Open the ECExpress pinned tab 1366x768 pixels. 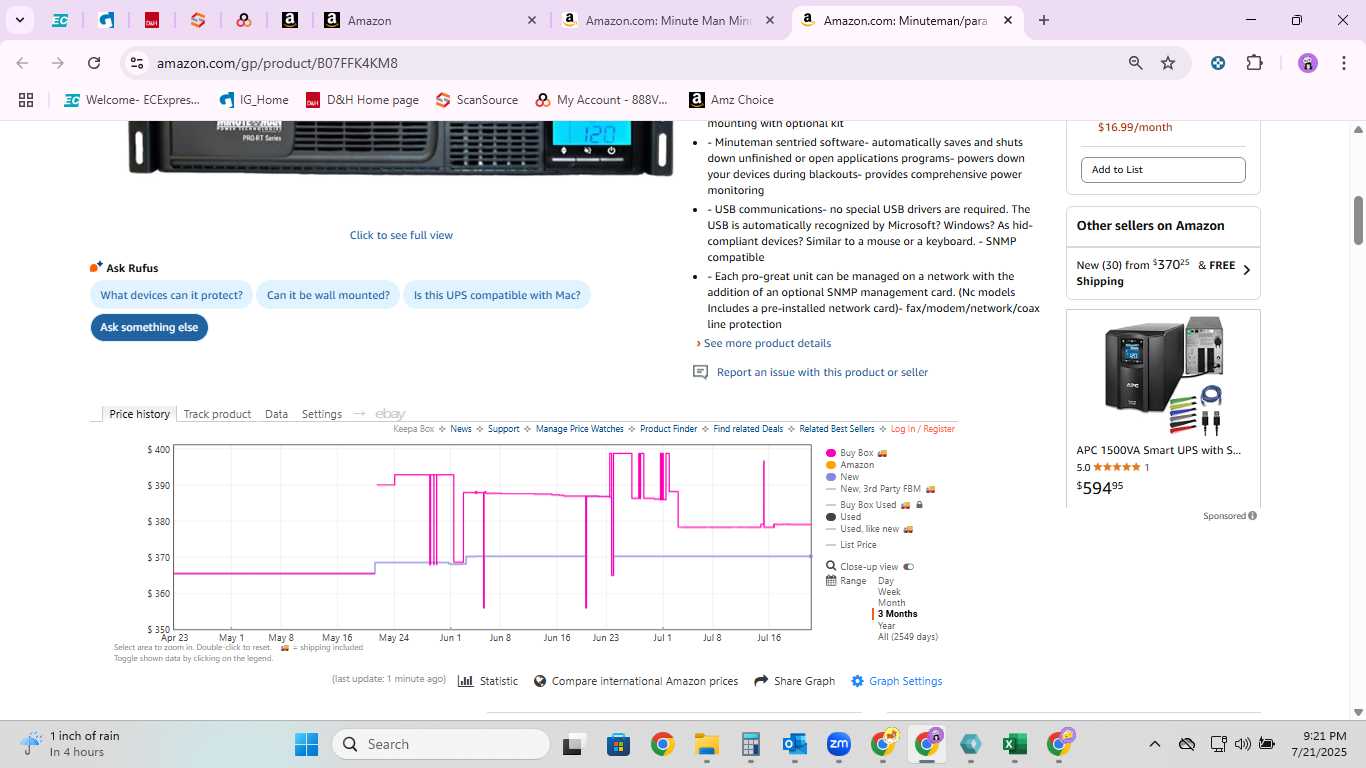click(x=60, y=20)
